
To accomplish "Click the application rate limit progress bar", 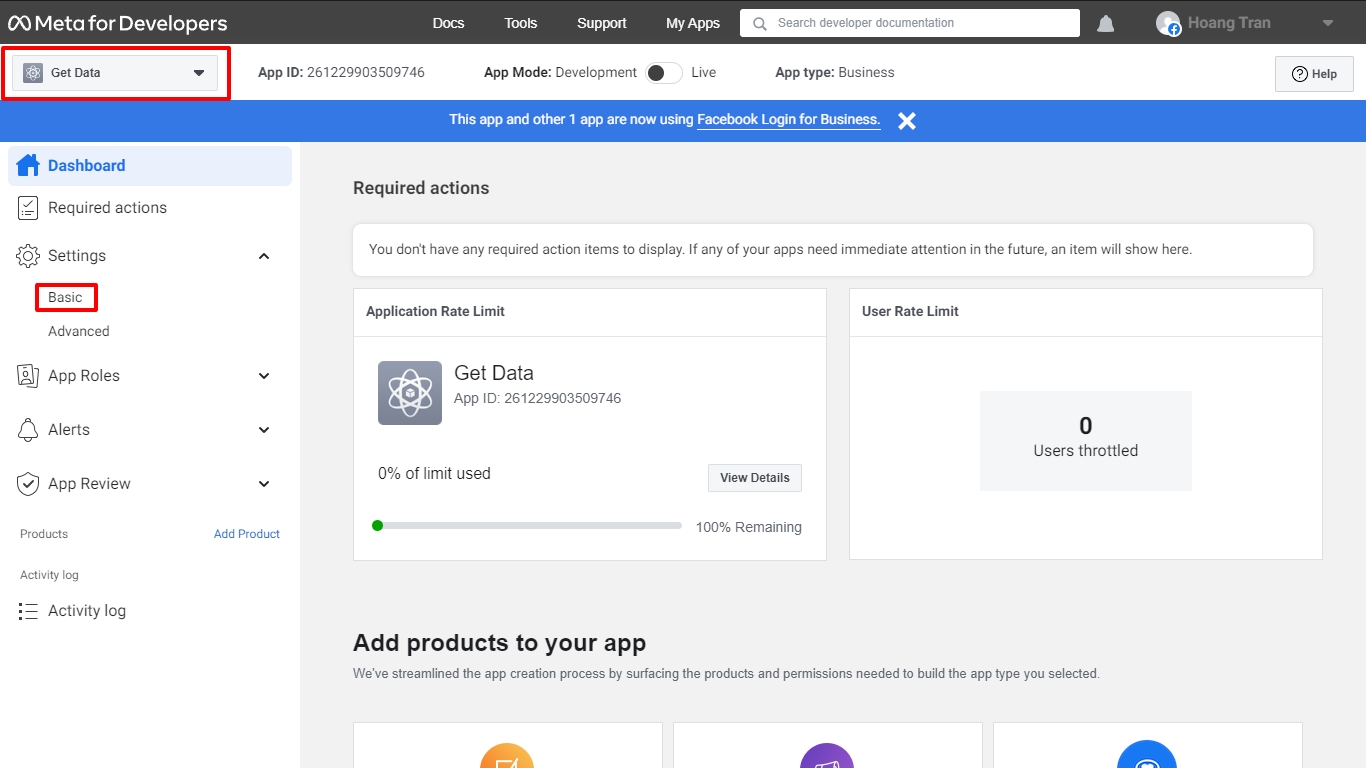I will click(527, 526).
